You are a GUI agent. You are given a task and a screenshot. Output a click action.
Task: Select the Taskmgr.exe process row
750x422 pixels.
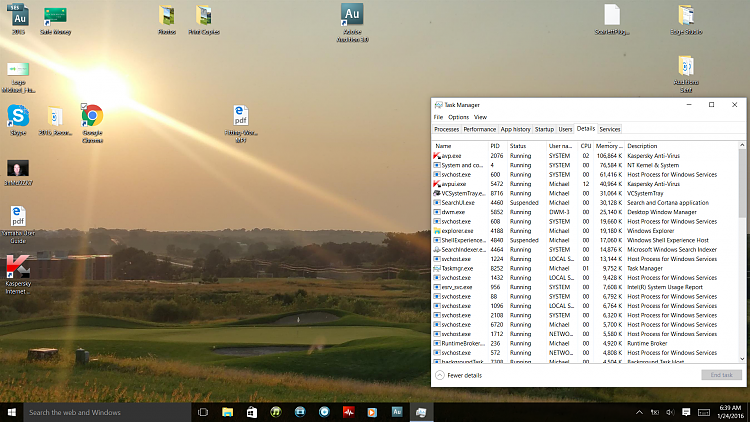pos(585,268)
